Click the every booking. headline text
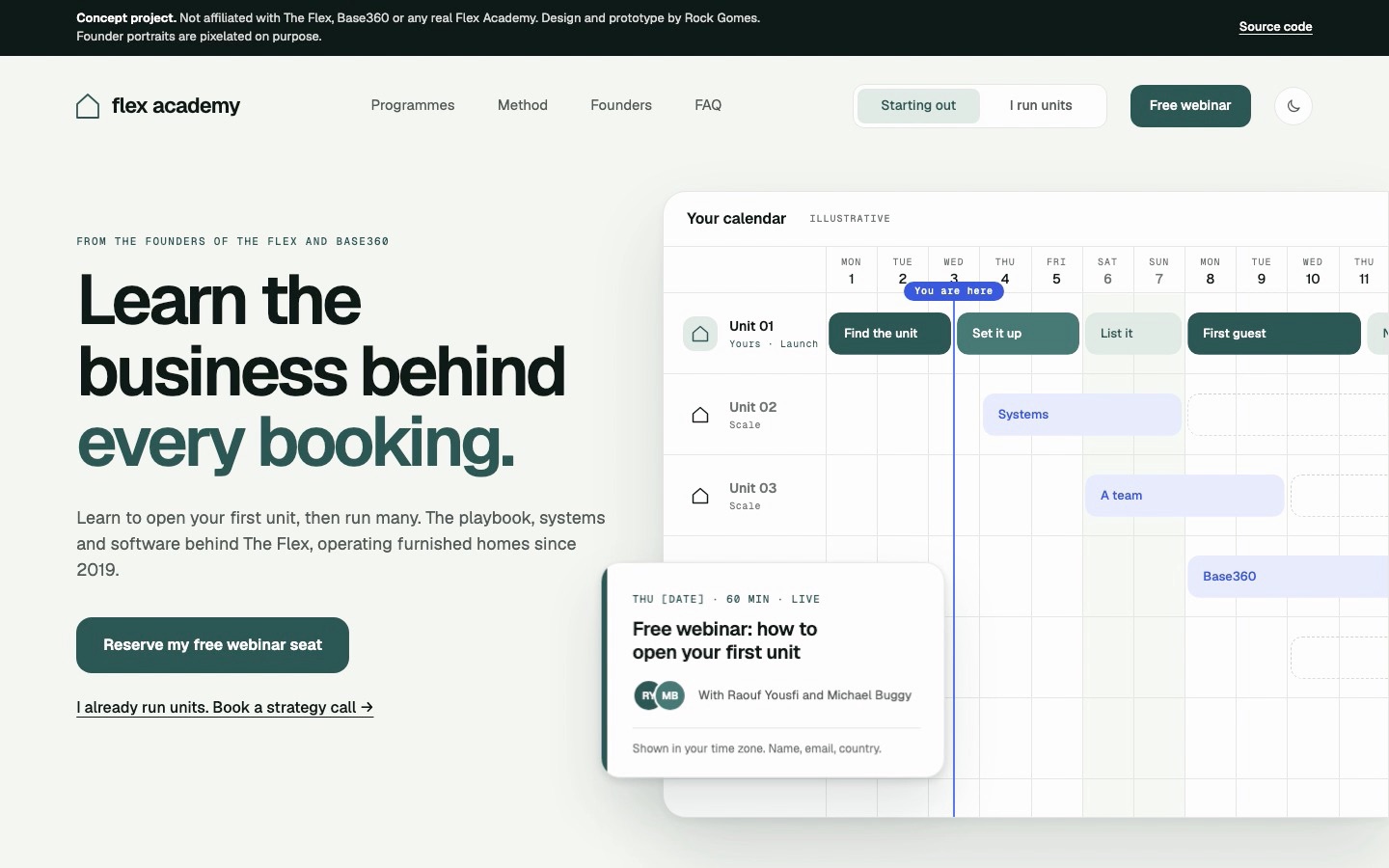This screenshot has height=868, width=1389. (x=295, y=443)
